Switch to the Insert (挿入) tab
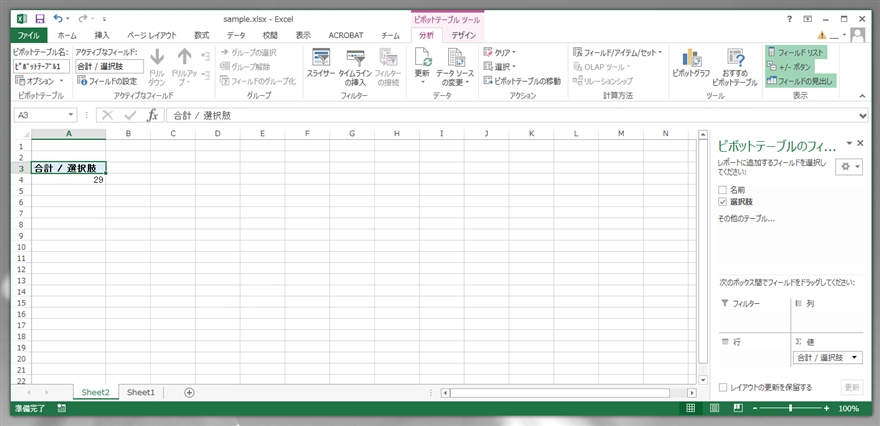This screenshot has height=426, width=880. click(102, 35)
